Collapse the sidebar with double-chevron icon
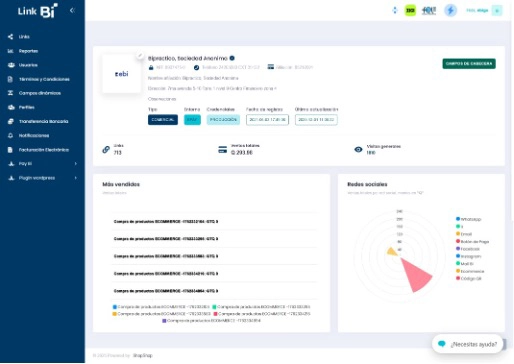The width and height of the screenshot is (514, 364). pyautogui.click(x=72, y=10)
